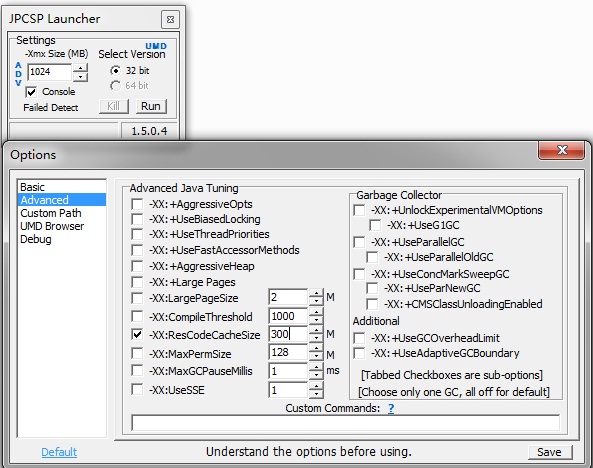Enable -XX:+CMSClassUnloadingEnabled checkbox
This screenshot has height=468, width=593.
pyautogui.click(x=372, y=304)
